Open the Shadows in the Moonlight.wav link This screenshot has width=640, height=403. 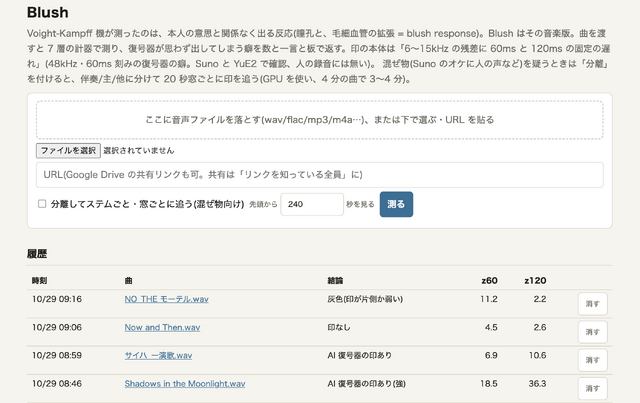click(185, 384)
